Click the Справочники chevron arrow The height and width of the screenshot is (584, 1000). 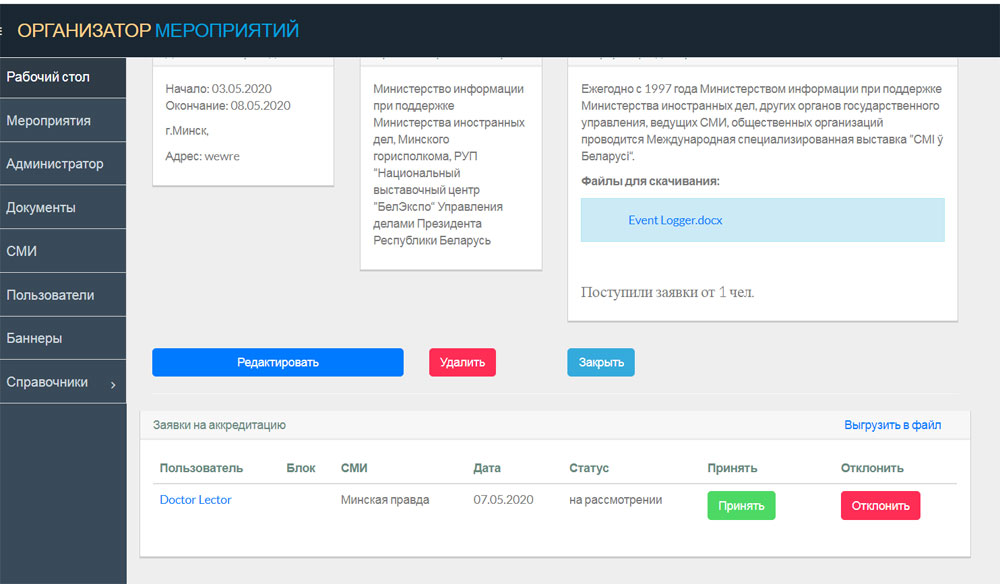tap(113, 384)
